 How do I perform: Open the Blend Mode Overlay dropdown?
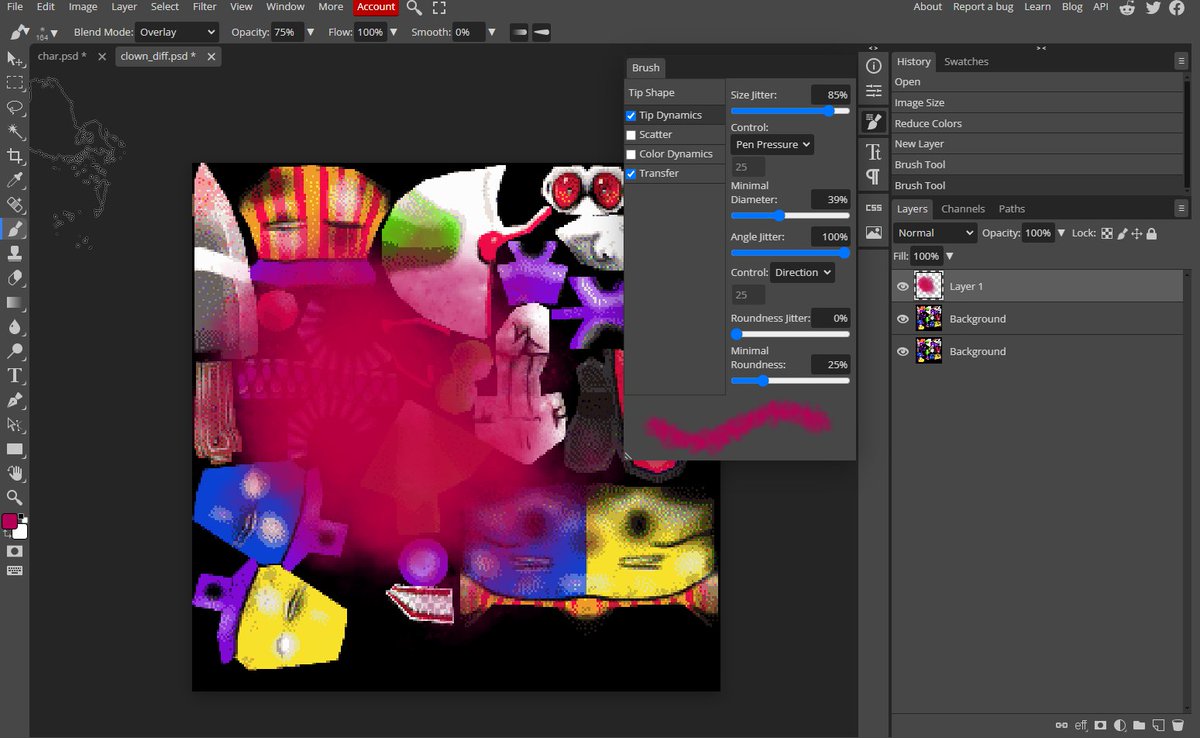coord(176,32)
